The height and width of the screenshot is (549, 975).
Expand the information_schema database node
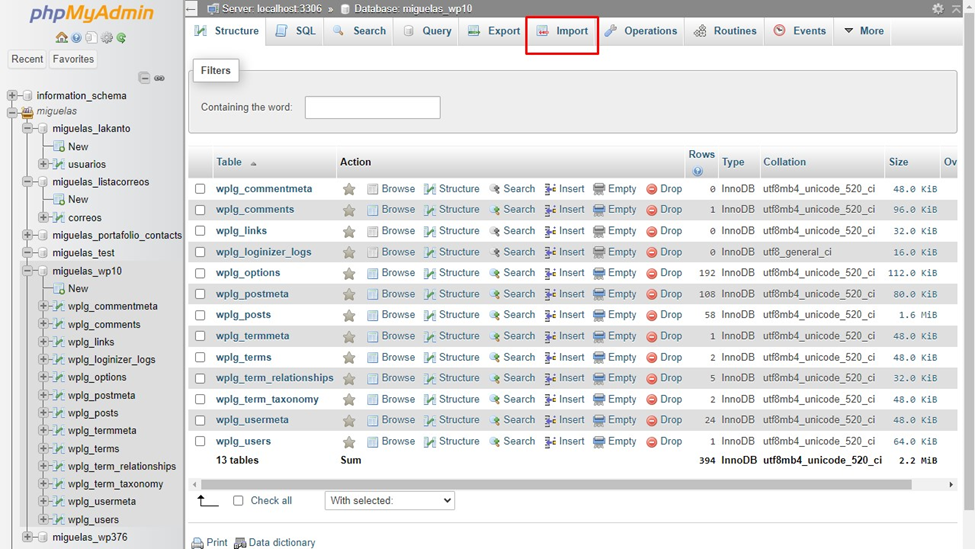[12, 95]
